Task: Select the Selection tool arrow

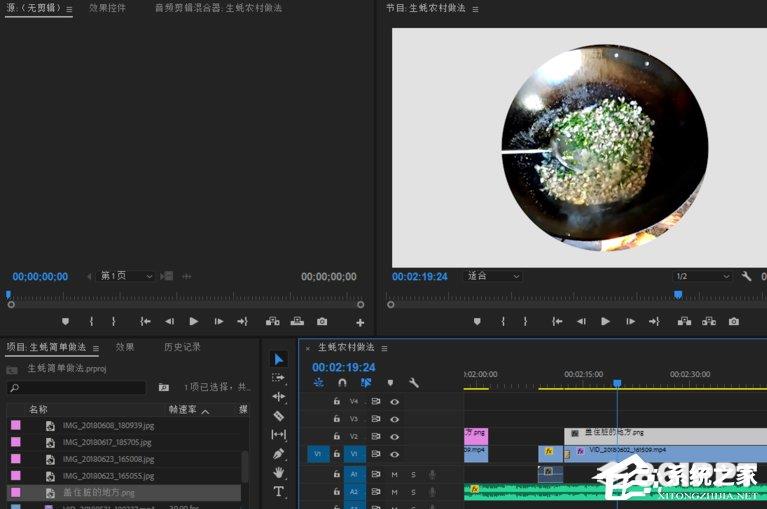Action: click(x=278, y=359)
